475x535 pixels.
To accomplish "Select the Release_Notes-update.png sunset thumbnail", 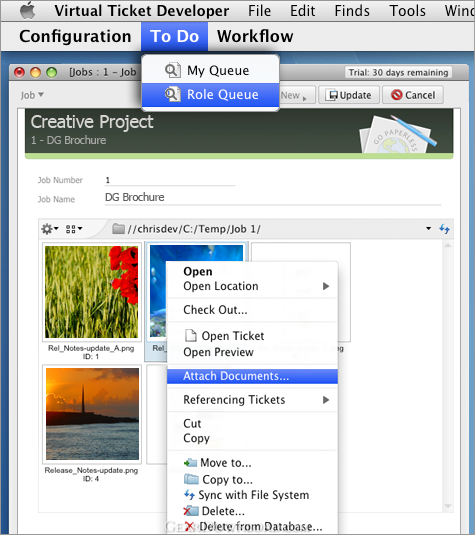I will point(92,414).
